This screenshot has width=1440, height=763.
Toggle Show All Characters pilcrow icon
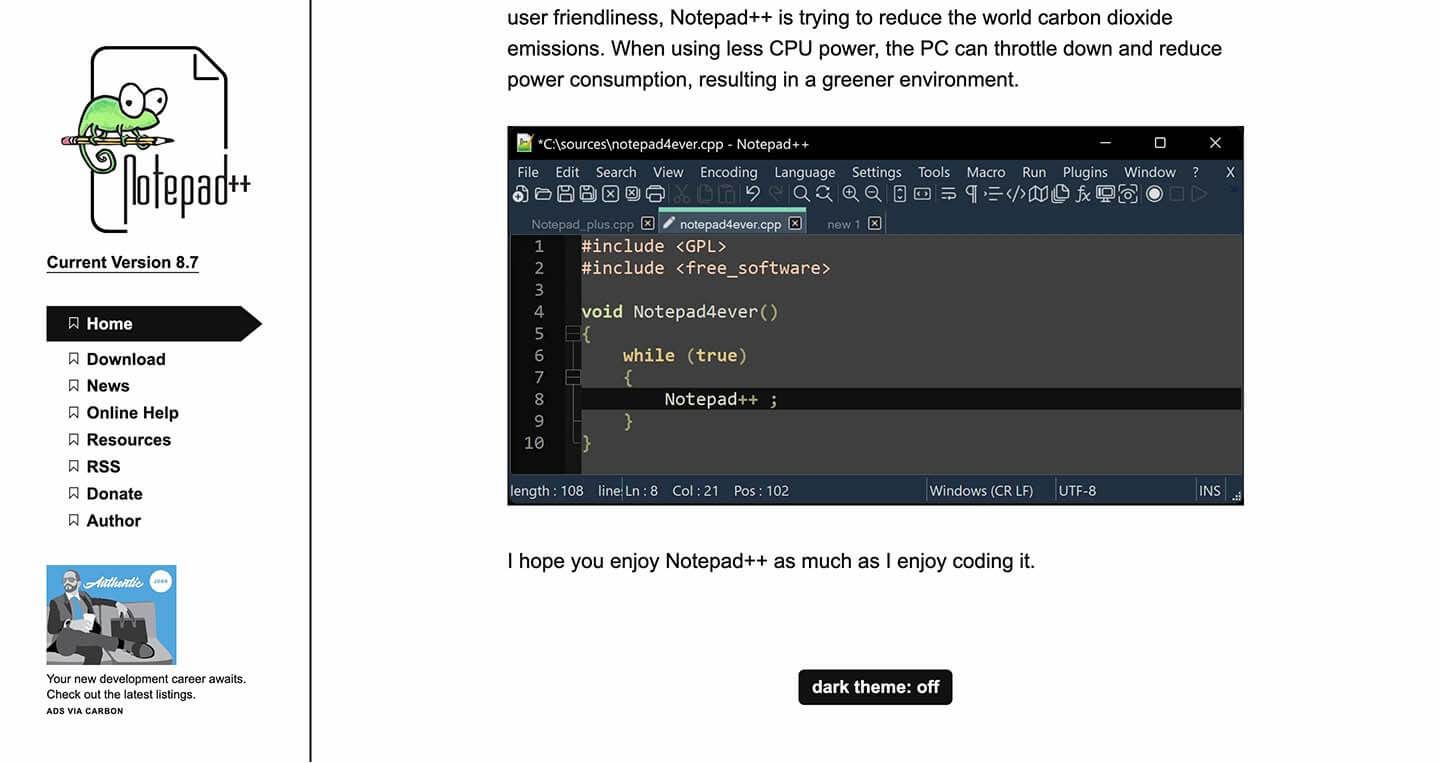[x=970, y=194]
